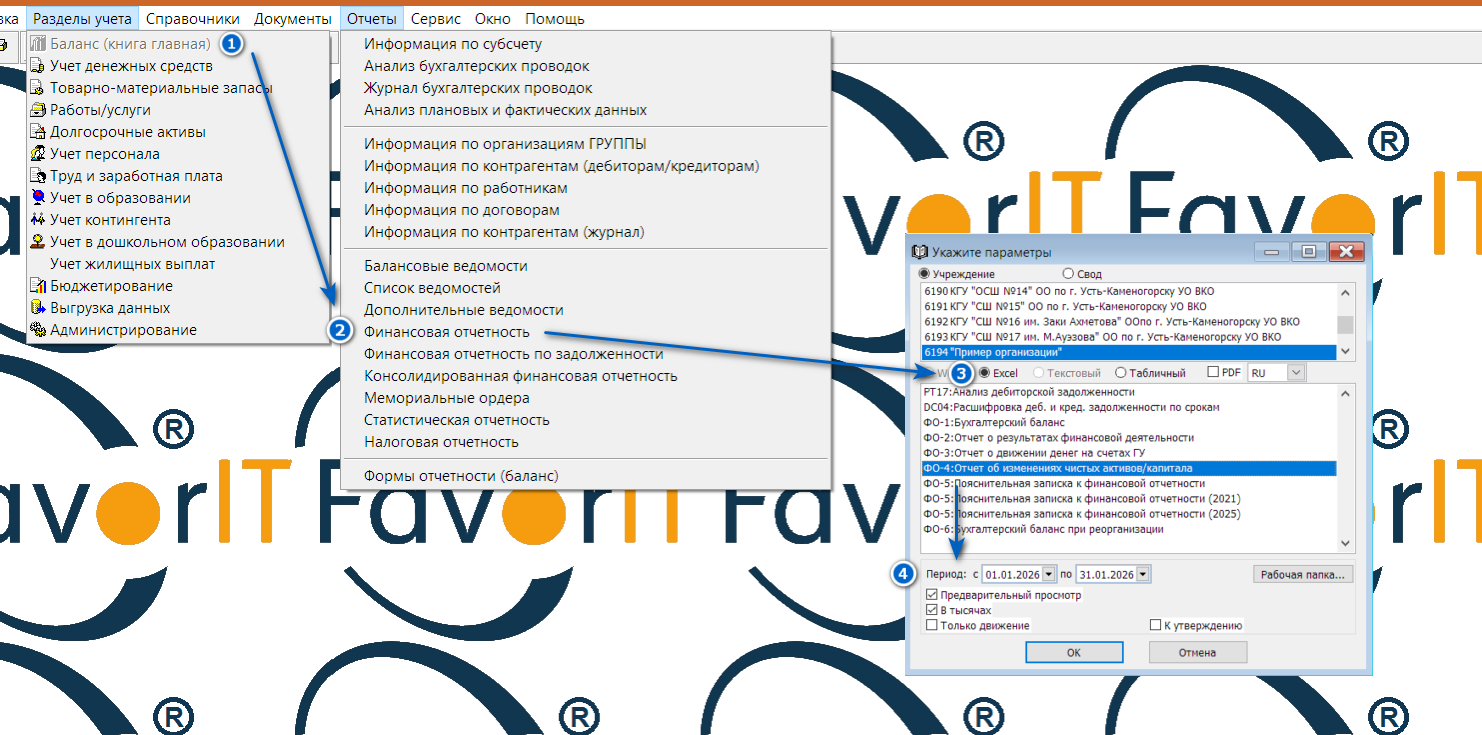Open the Справочники menu
1482x735 pixels.
point(192,18)
